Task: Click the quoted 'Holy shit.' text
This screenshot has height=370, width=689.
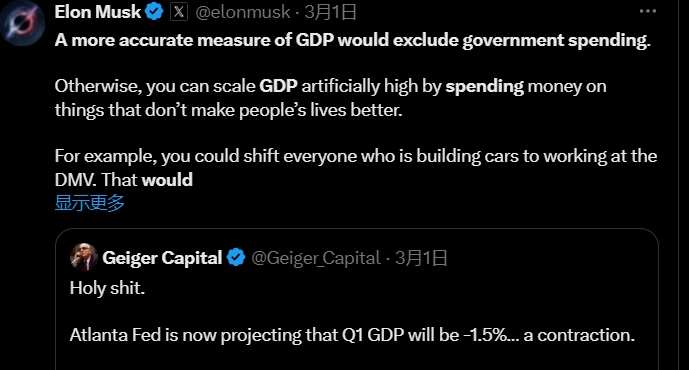Action: [107, 288]
